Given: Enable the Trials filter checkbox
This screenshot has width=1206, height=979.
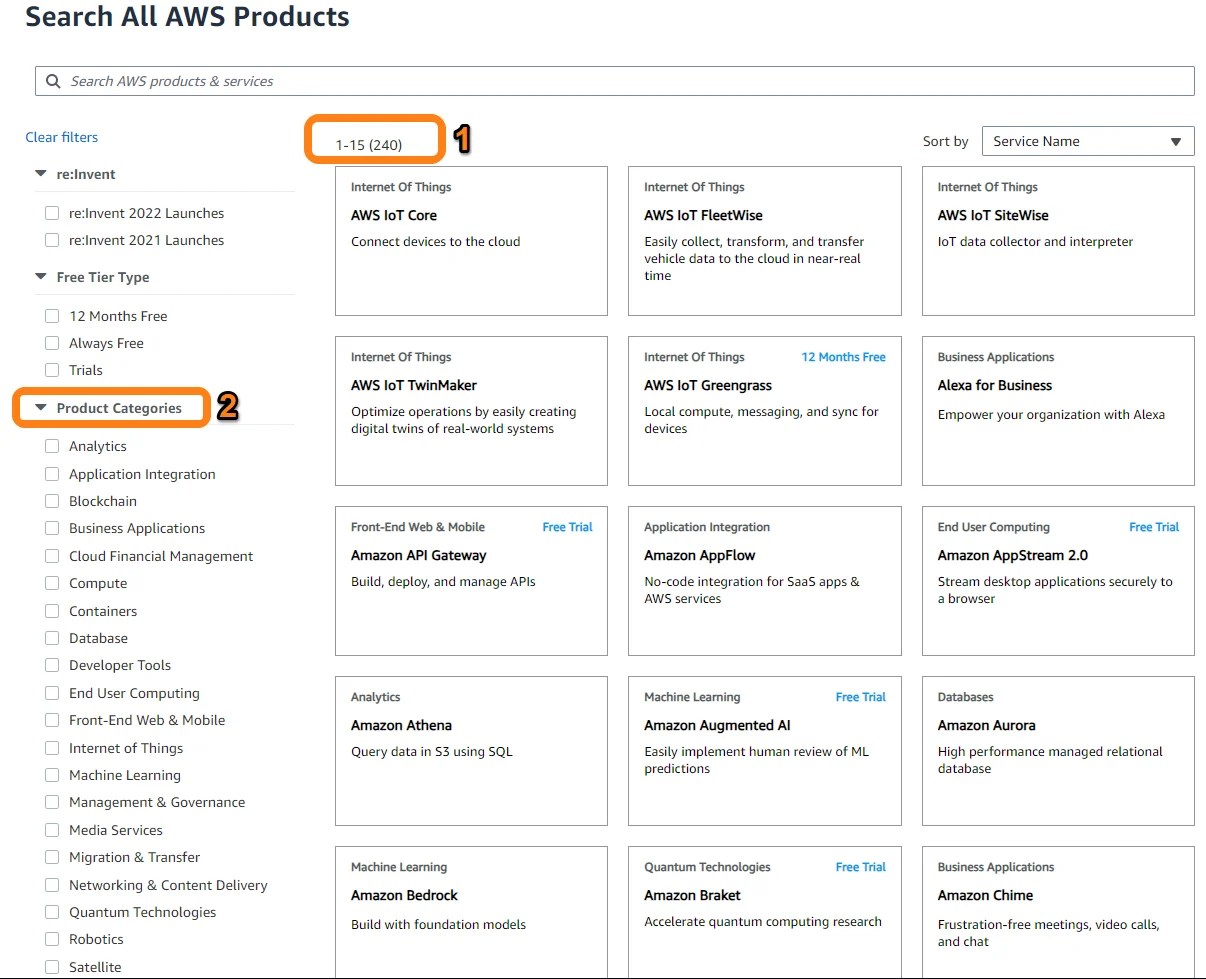Looking at the screenshot, I should click(52, 369).
